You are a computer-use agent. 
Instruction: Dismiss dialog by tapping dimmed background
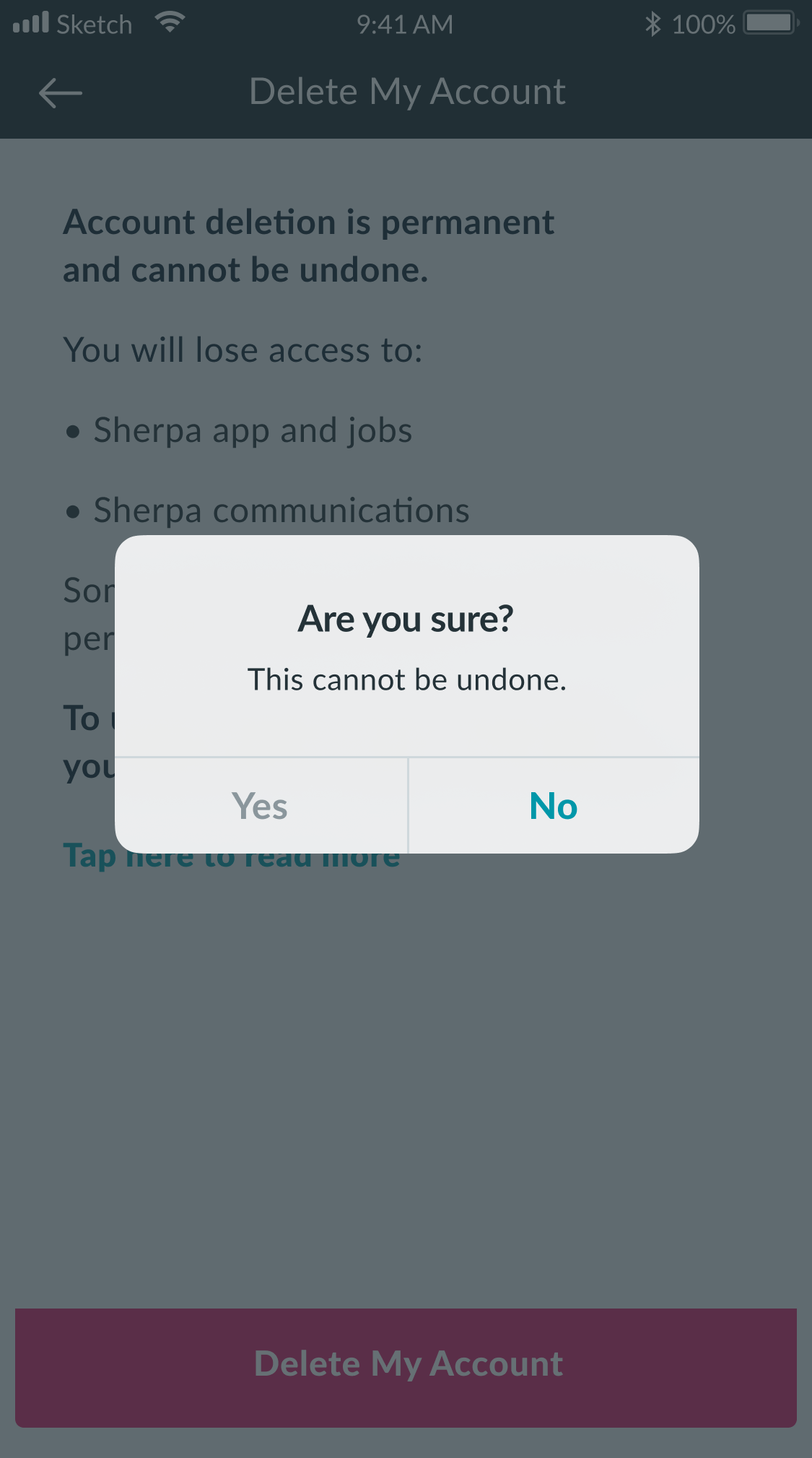point(406,1083)
